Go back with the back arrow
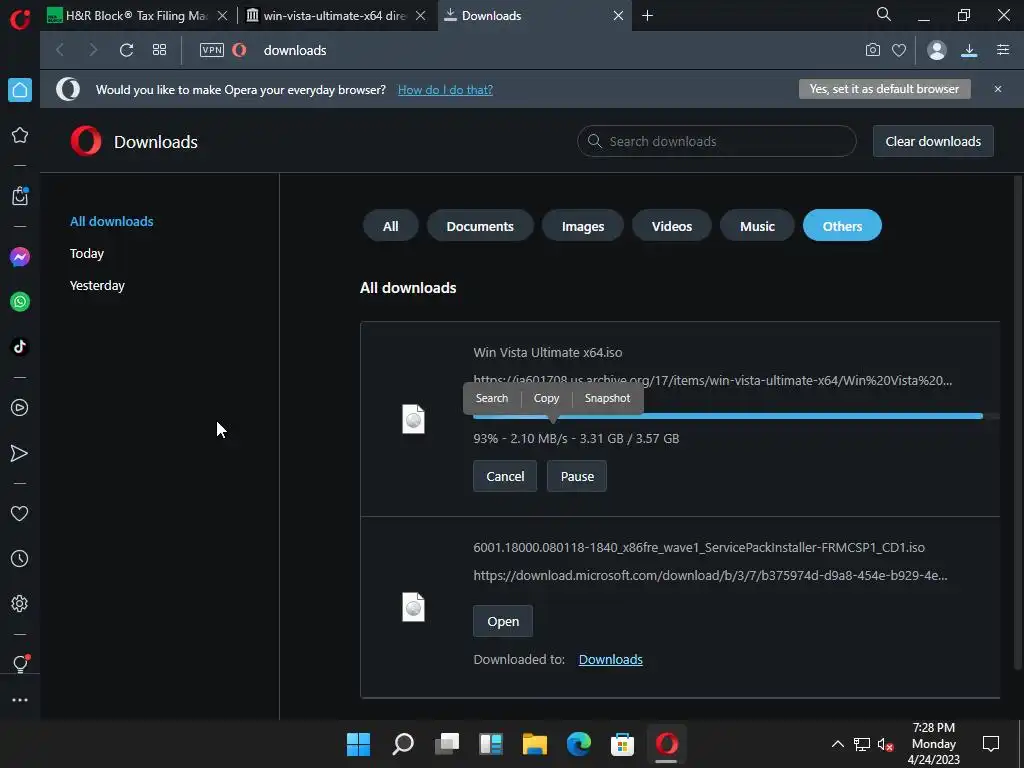1024x768 pixels. 60,50
